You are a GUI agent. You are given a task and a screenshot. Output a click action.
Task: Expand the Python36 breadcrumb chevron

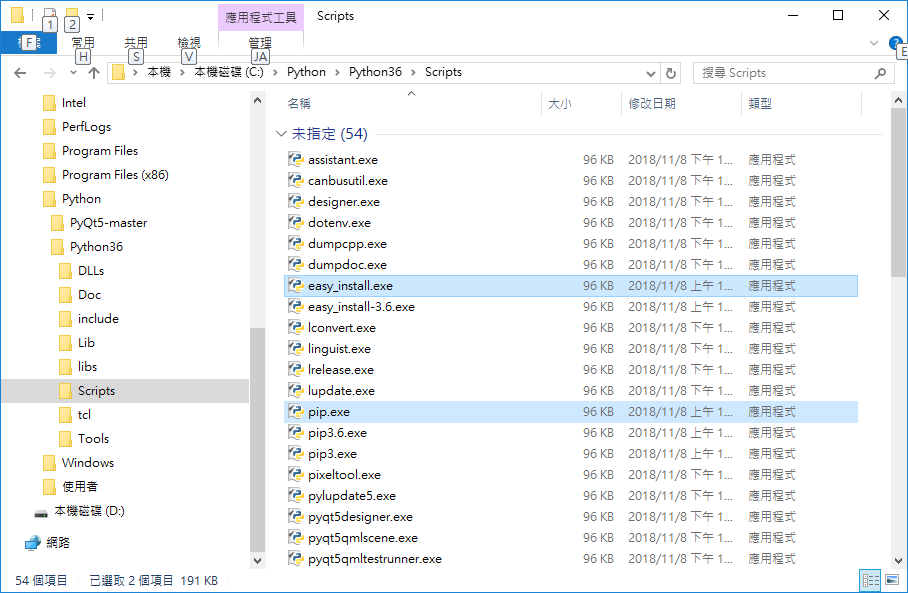[x=413, y=72]
